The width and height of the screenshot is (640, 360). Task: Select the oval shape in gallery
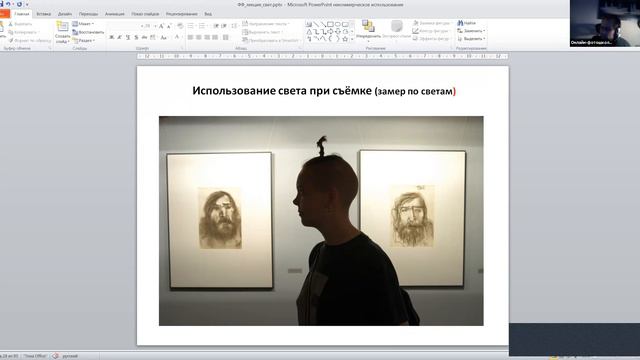[x=338, y=24]
